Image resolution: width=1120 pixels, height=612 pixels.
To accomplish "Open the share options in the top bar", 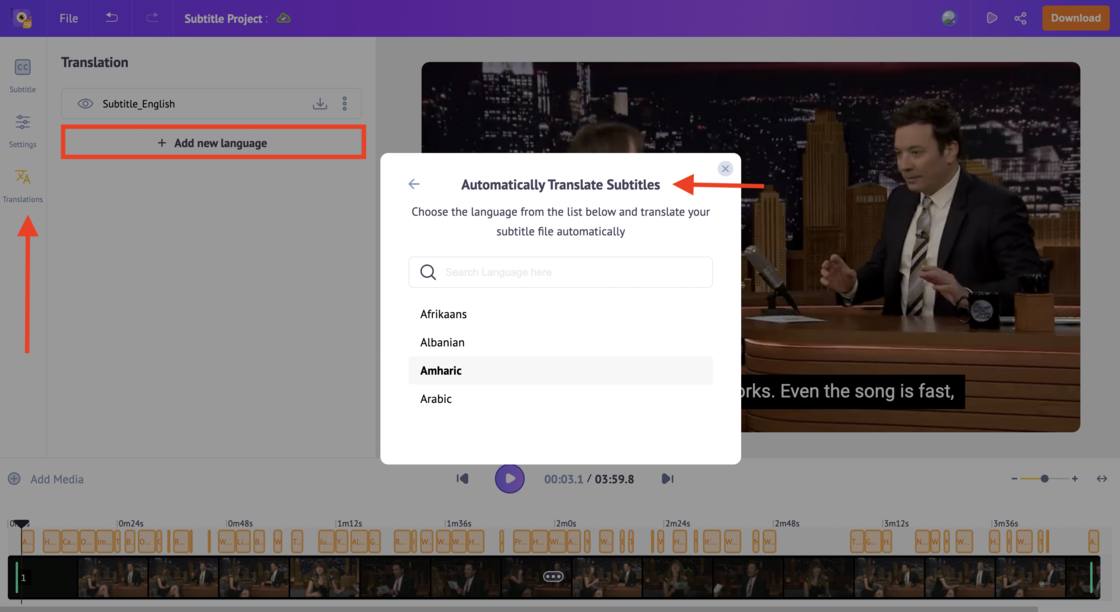I will click(x=1020, y=18).
